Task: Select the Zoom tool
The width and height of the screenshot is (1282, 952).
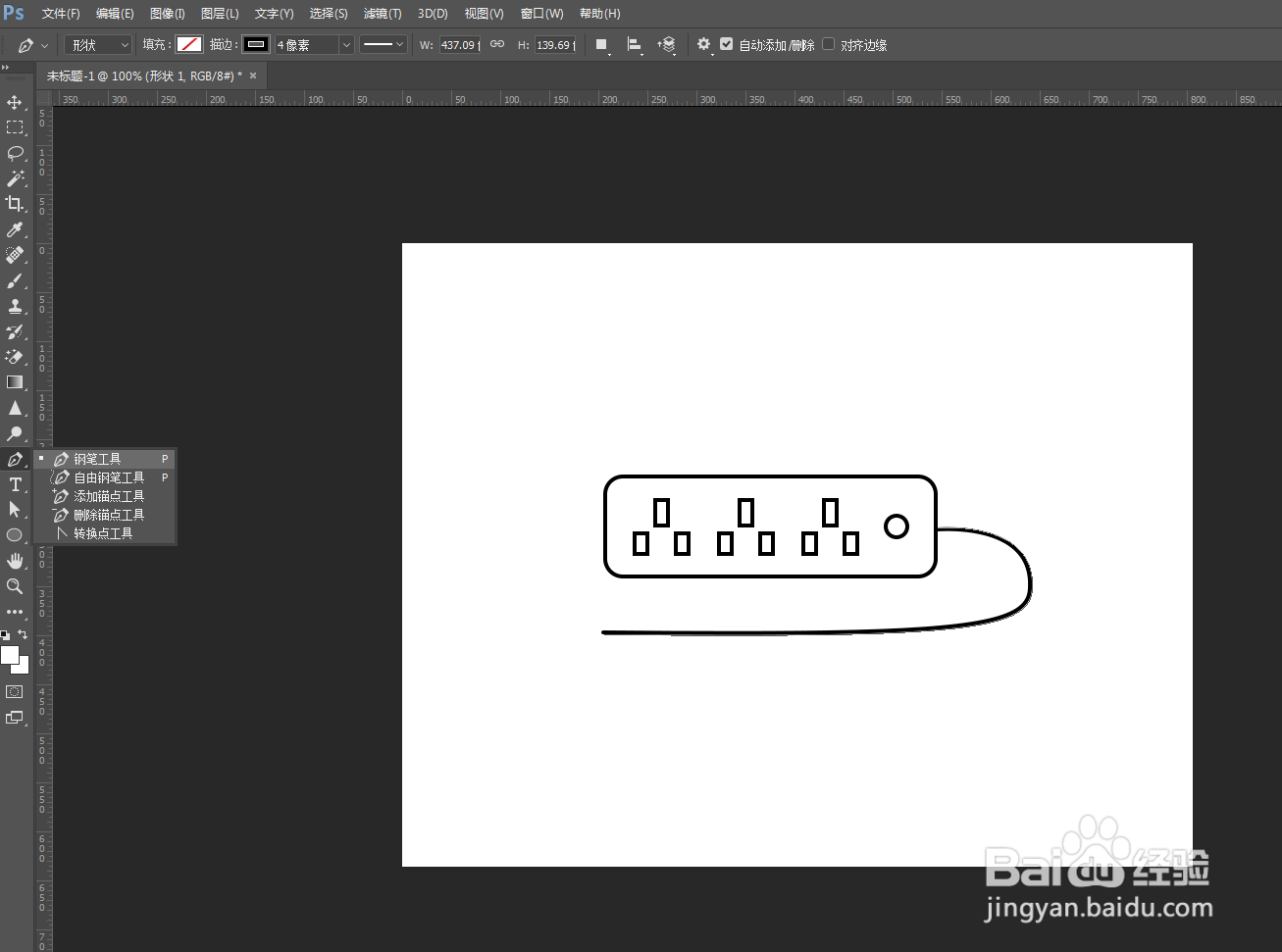Action: [x=15, y=586]
